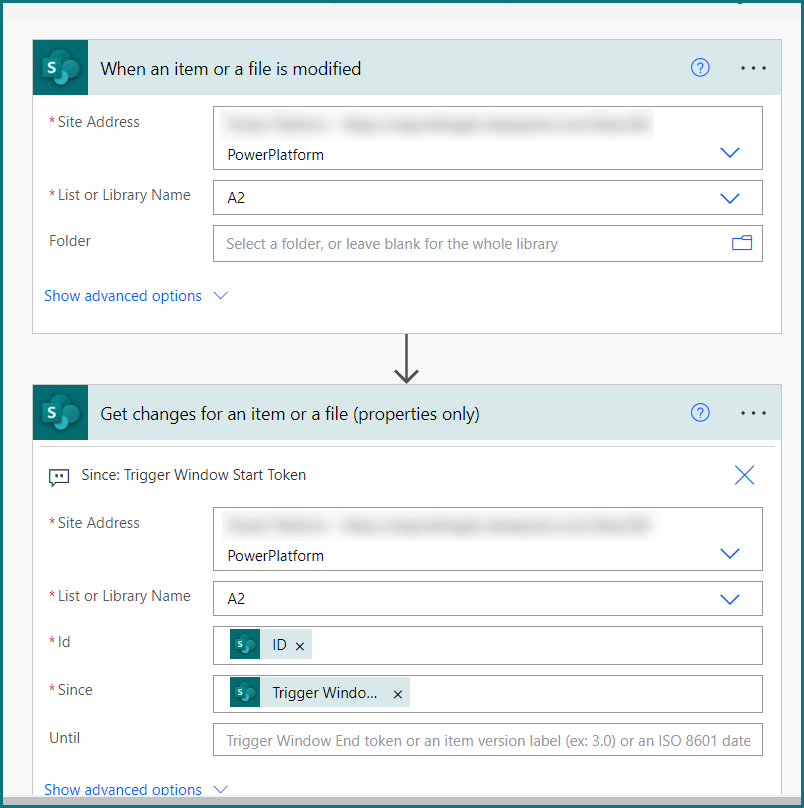Click SharePoint icon on modified trigger card
Image resolution: width=804 pixels, height=808 pixels.
point(60,68)
